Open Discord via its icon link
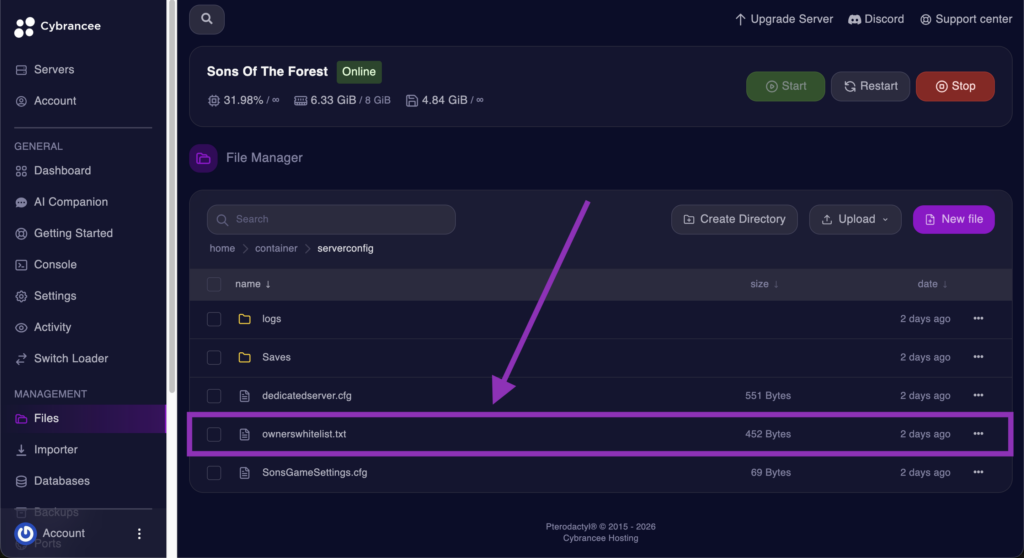Image resolution: width=1024 pixels, height=558 pixels. 855,19
